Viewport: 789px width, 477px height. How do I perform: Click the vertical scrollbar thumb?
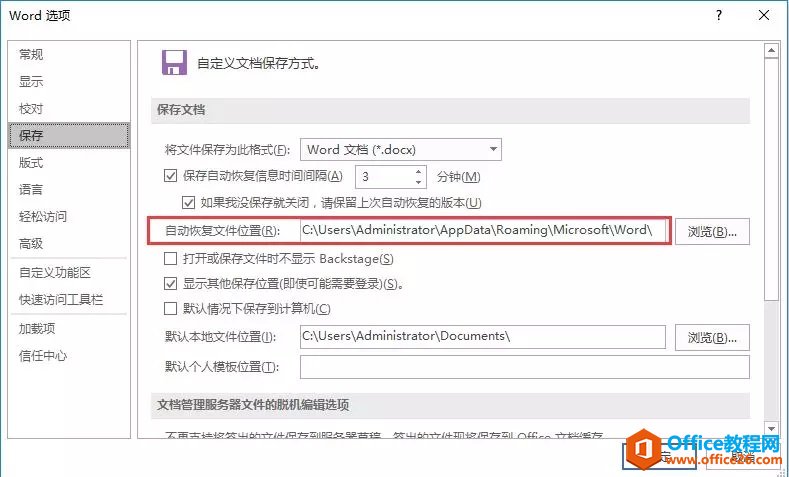(x=771, y=180)
